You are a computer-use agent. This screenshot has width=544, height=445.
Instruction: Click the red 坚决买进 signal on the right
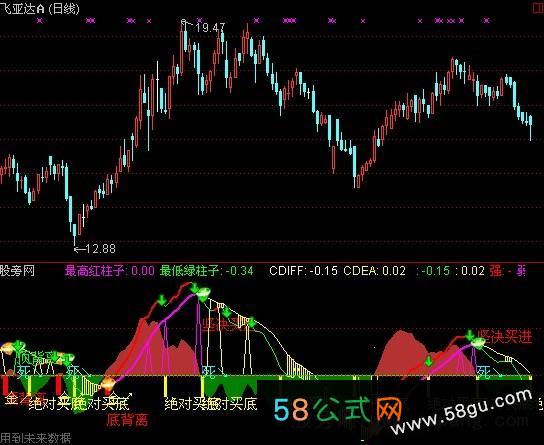click(505, 336)
